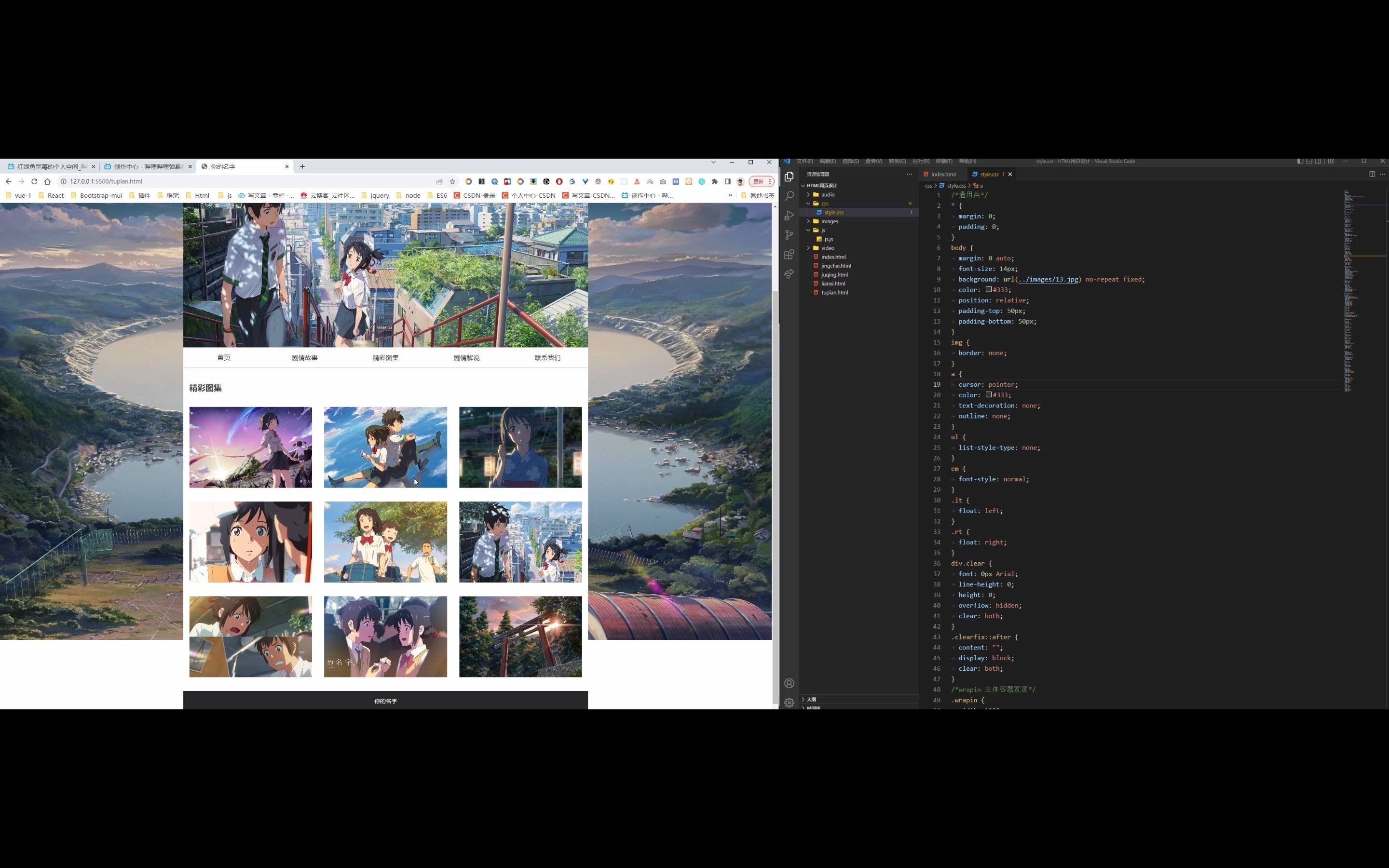This screenshot has height=868, width=1389.
Task: Switch to 创作中心 browser tab
Action: pos(148,166)
